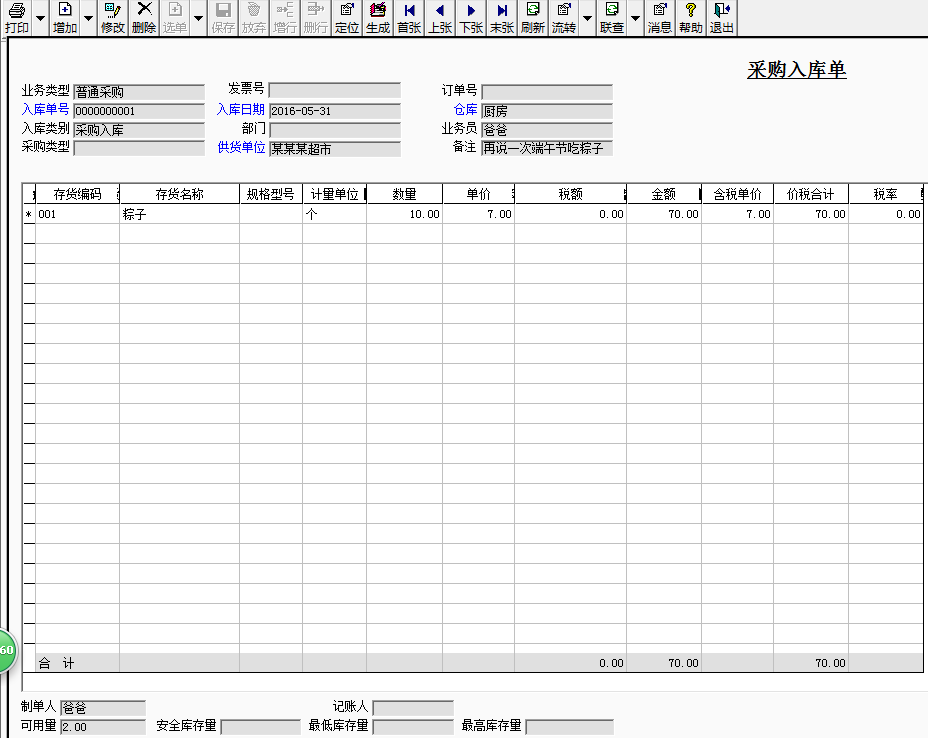Screen dimensions: 928x738
Task: Go to previous record with 上张
Action: [440, 18]
